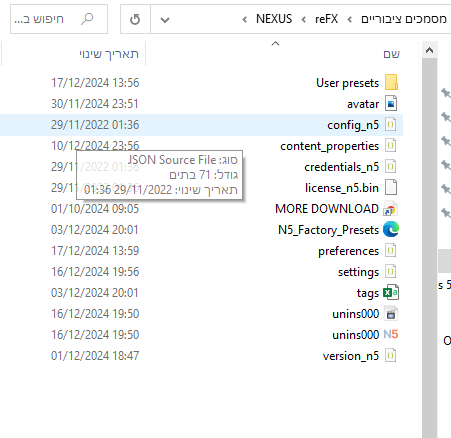Open the User presets folder icon
Viewport: 451px width, 438px height.
391,82
